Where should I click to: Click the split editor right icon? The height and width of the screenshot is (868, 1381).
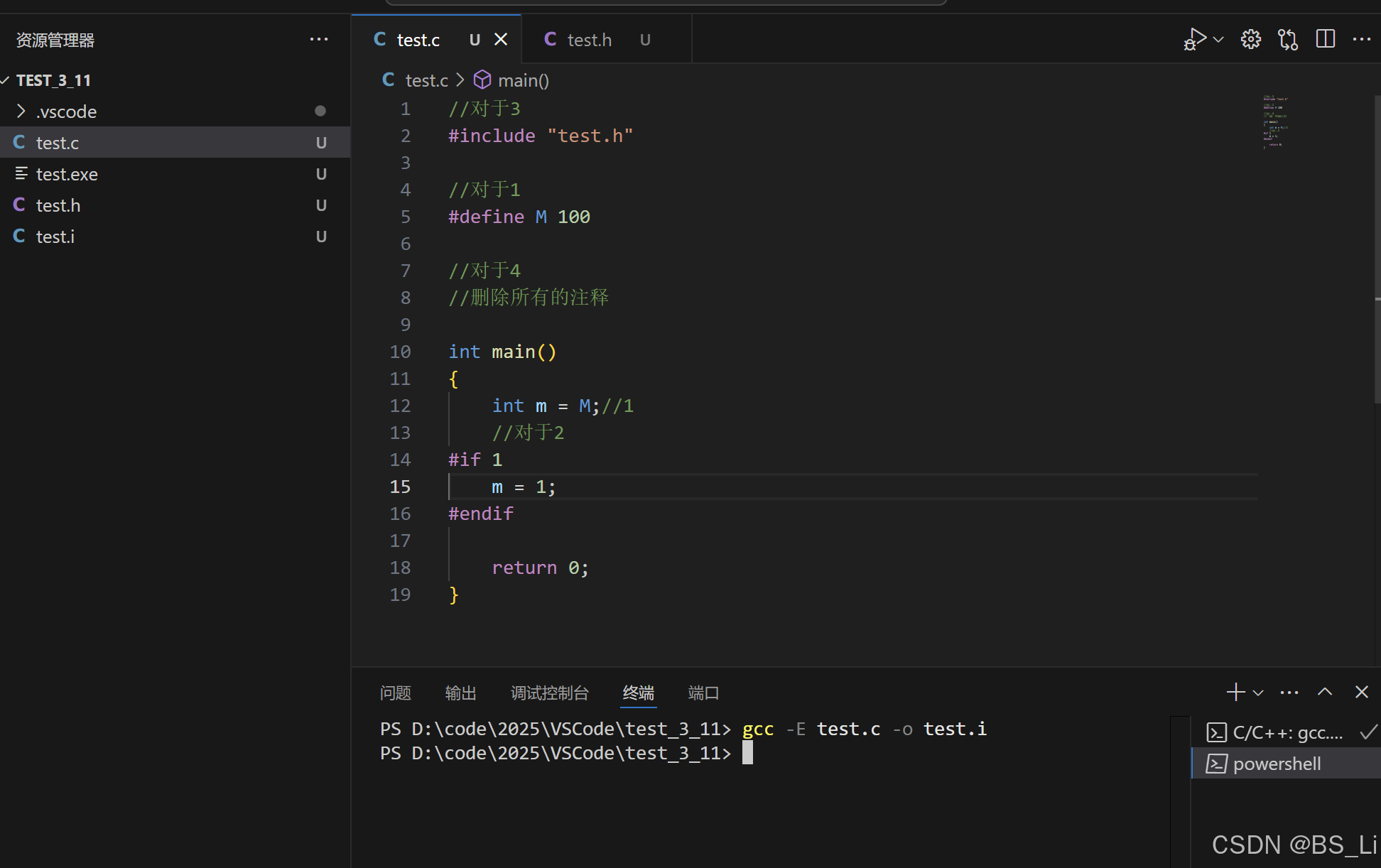(1325, 39)
